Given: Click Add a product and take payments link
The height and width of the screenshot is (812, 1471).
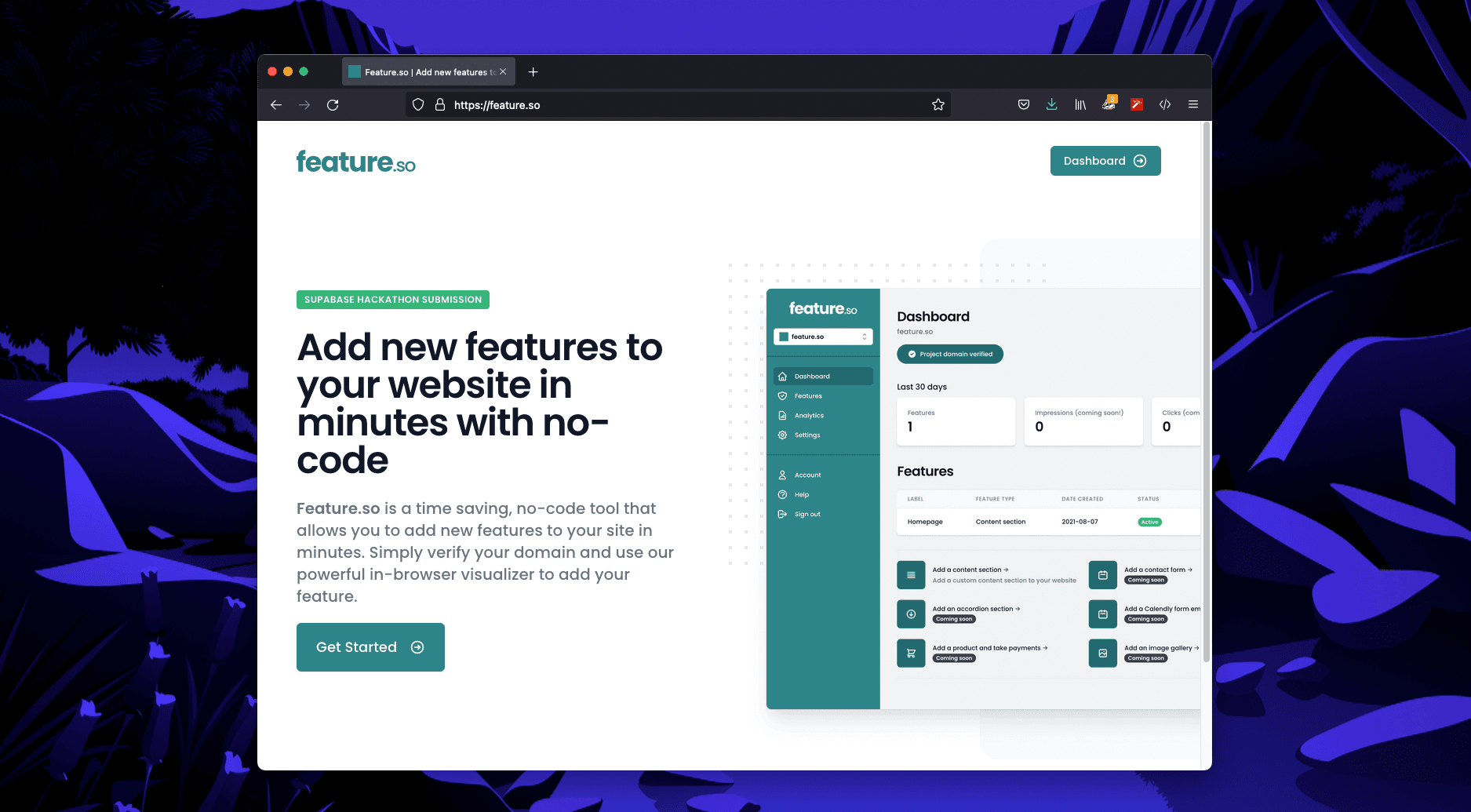Looking at the screenshot, I should click(990, 648).
